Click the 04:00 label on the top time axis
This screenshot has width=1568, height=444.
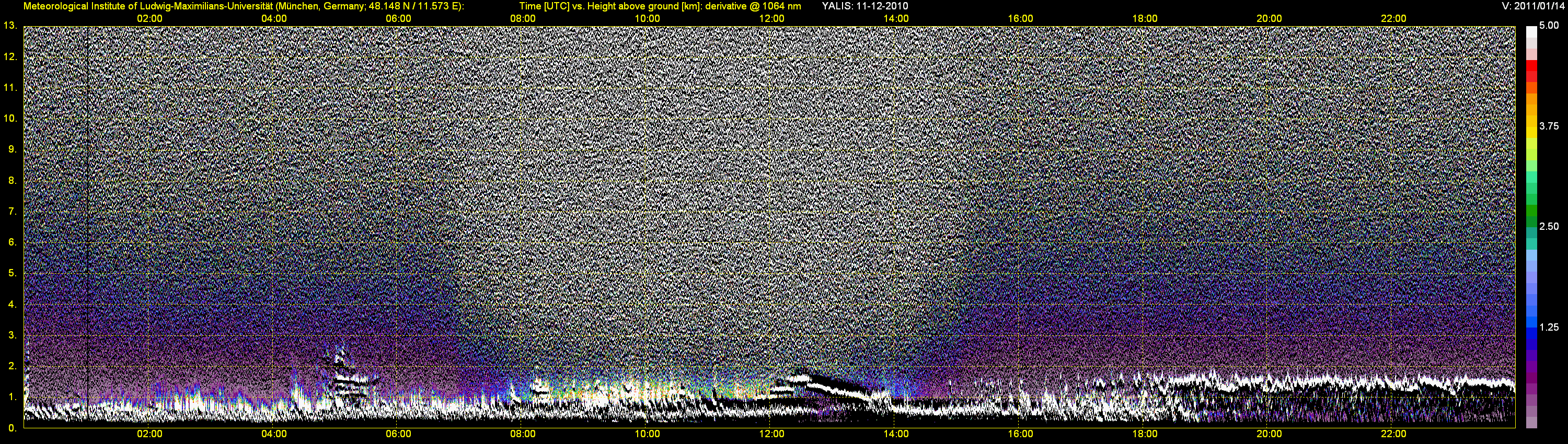pos(274,19)
